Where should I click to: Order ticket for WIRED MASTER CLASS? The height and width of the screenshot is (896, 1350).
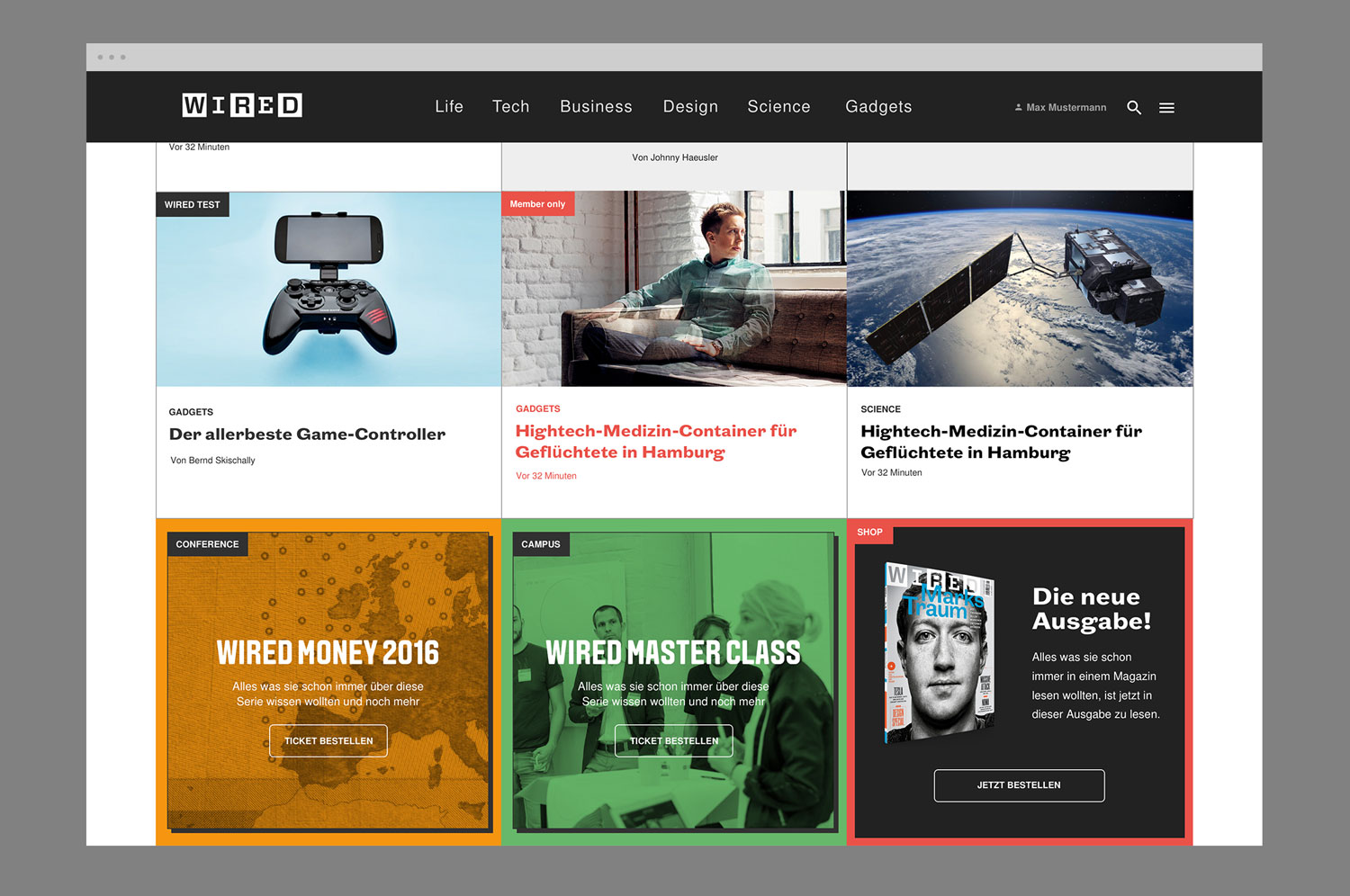coord(674,741)
